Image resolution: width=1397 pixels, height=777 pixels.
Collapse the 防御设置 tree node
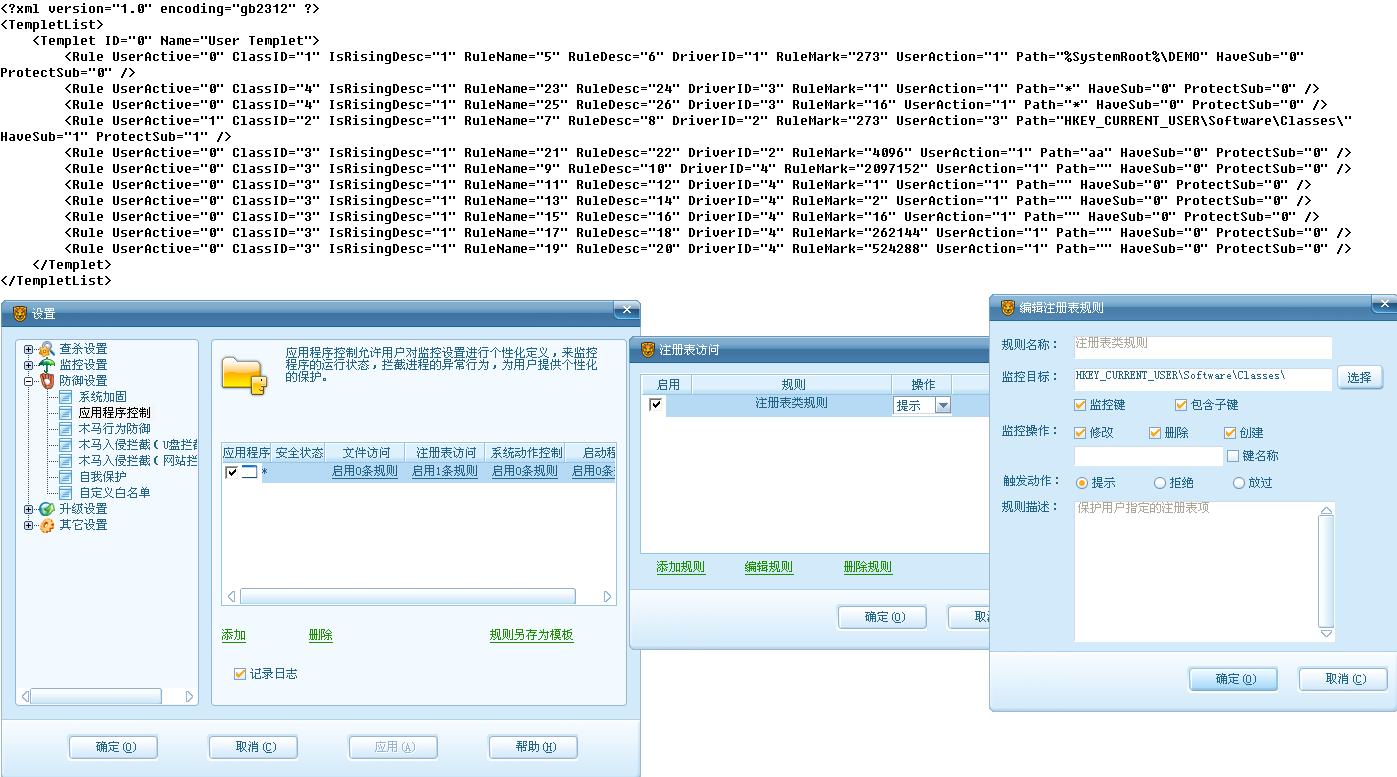click(29, 381)
